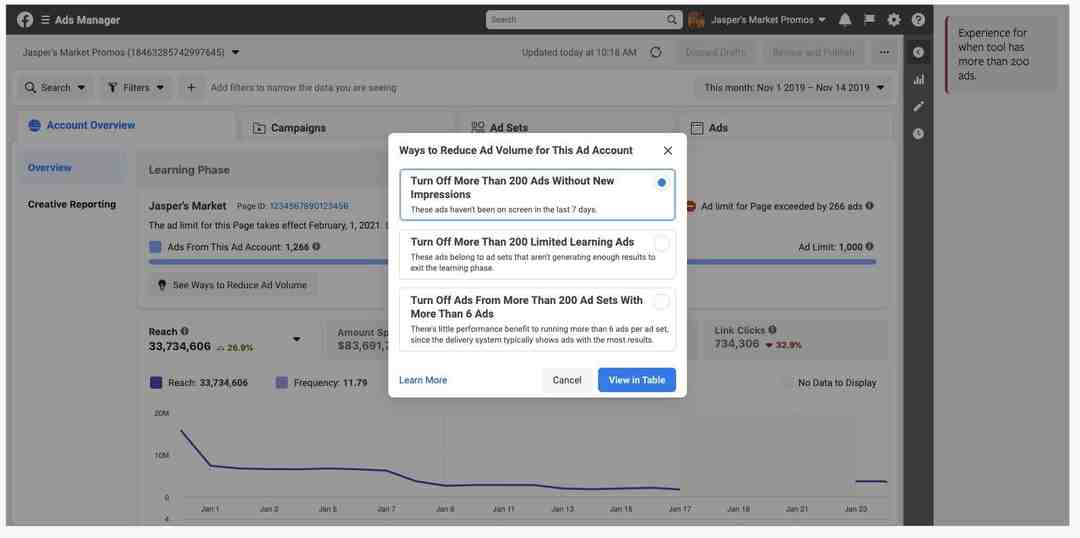
Task: Select Turn Off Limited Learning Ads option
Action: point(537,254)
